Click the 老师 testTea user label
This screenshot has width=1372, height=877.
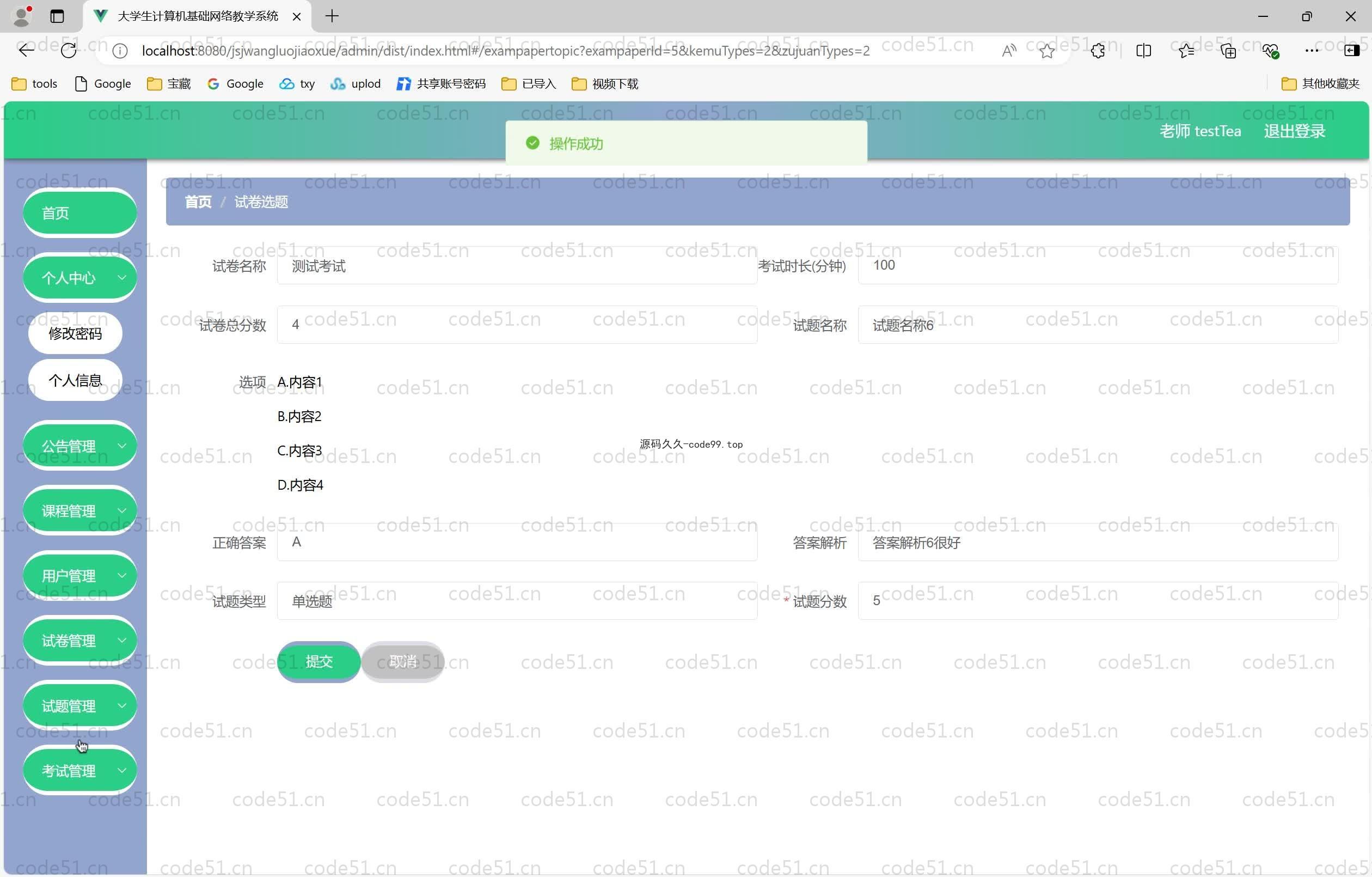click(x=1200, y=131)
